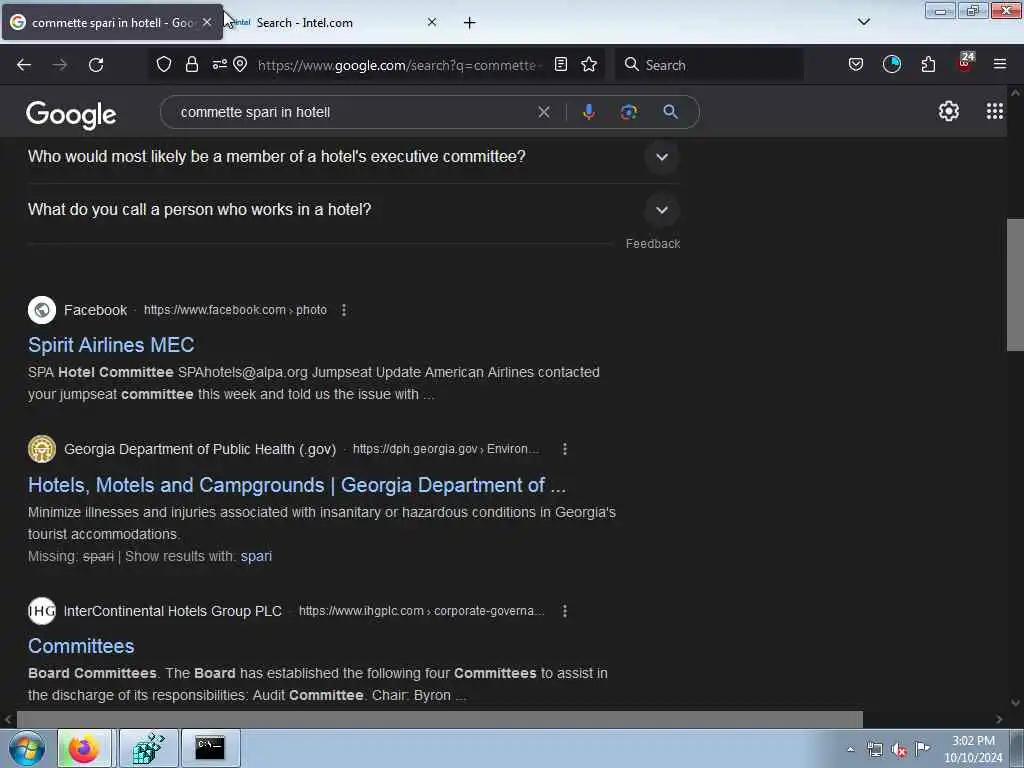Image resolution: width=1024 pixels, height=768 pixels.
Task: Click the Google logo
Action: (71, 114)
